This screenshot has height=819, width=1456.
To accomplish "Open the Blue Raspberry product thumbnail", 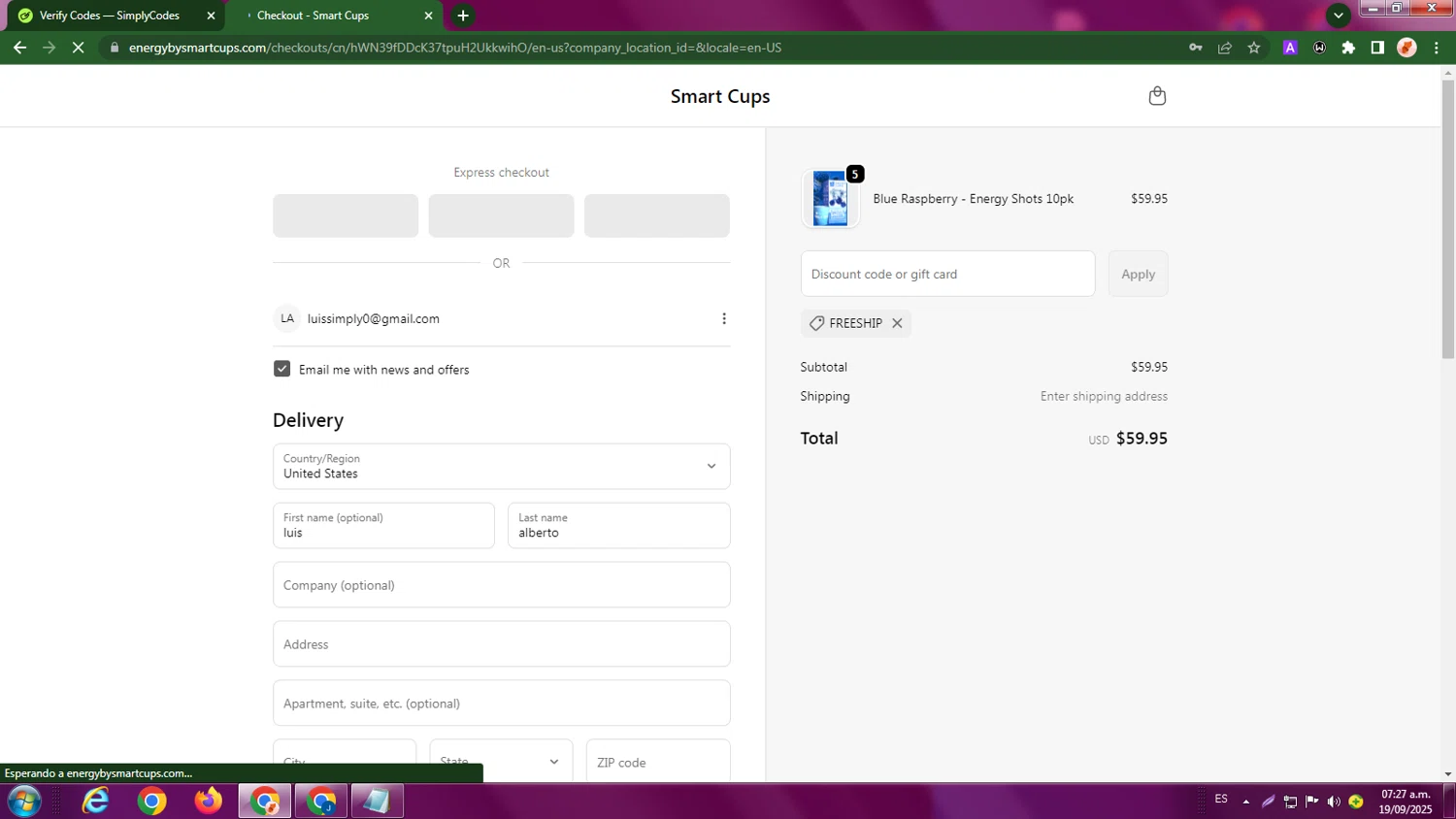I will click(830, 198).
